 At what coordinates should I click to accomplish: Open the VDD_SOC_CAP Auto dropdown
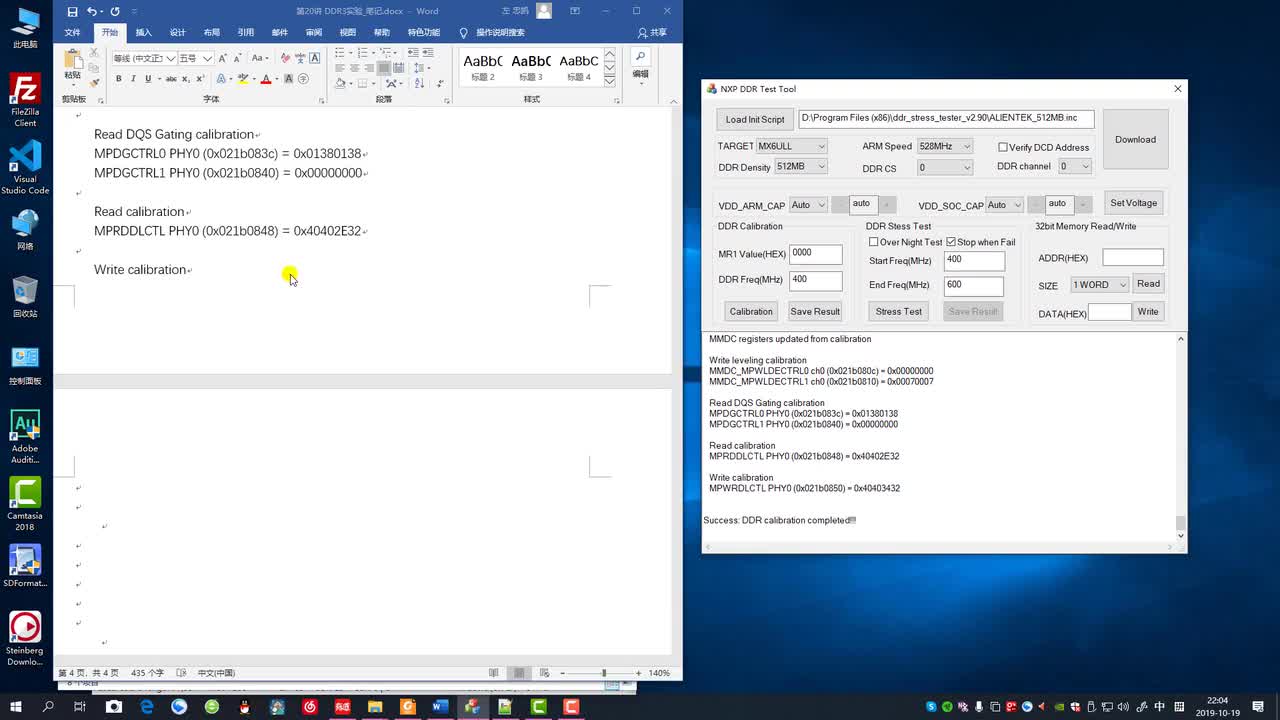point(1004,205)
